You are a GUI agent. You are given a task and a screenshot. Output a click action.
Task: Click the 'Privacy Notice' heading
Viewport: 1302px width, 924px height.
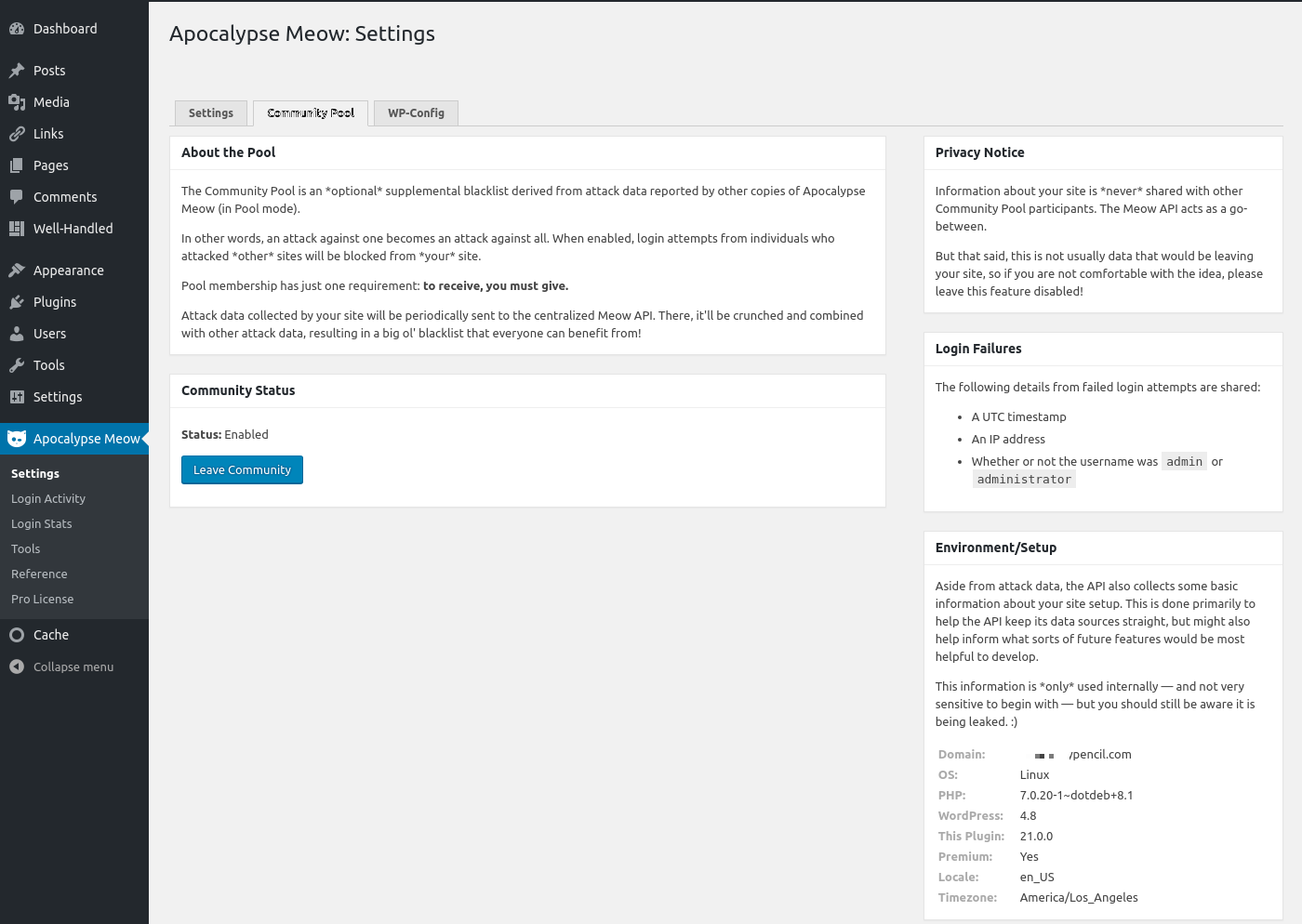(980, 152)
